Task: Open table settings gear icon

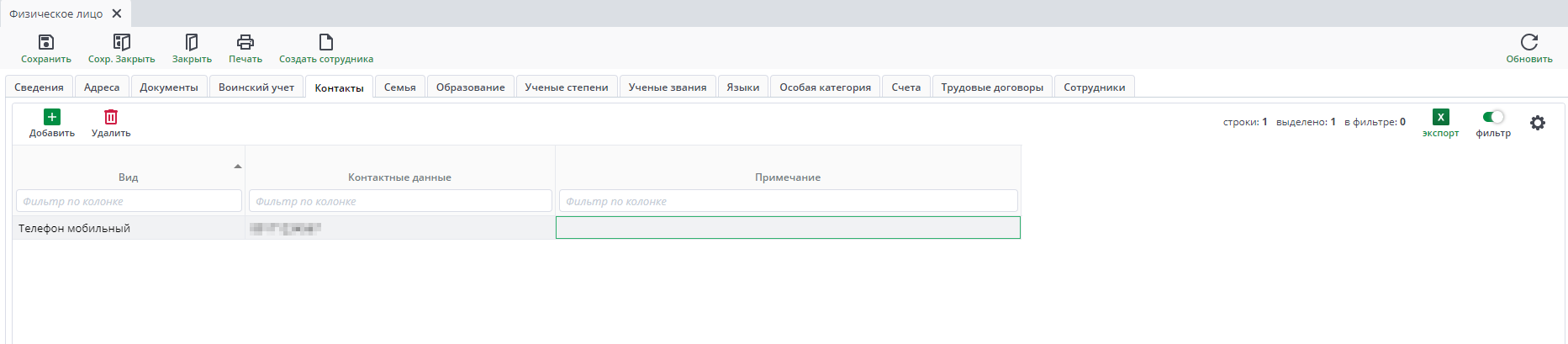Action: click(1538, 123)
